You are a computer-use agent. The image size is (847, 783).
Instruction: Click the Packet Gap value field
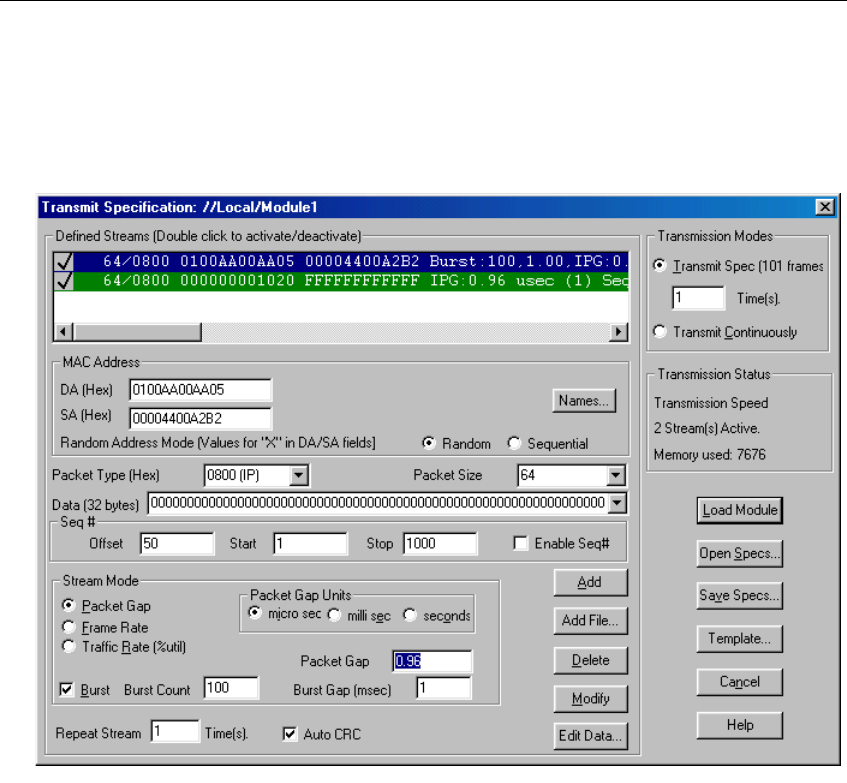(x=432, y=662)
